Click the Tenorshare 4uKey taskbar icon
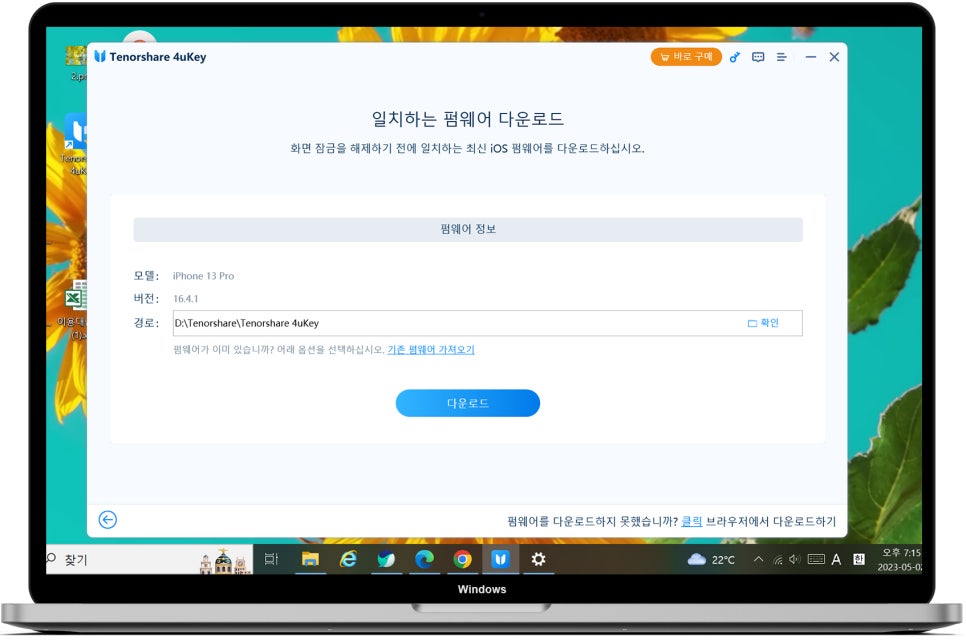 500,559
